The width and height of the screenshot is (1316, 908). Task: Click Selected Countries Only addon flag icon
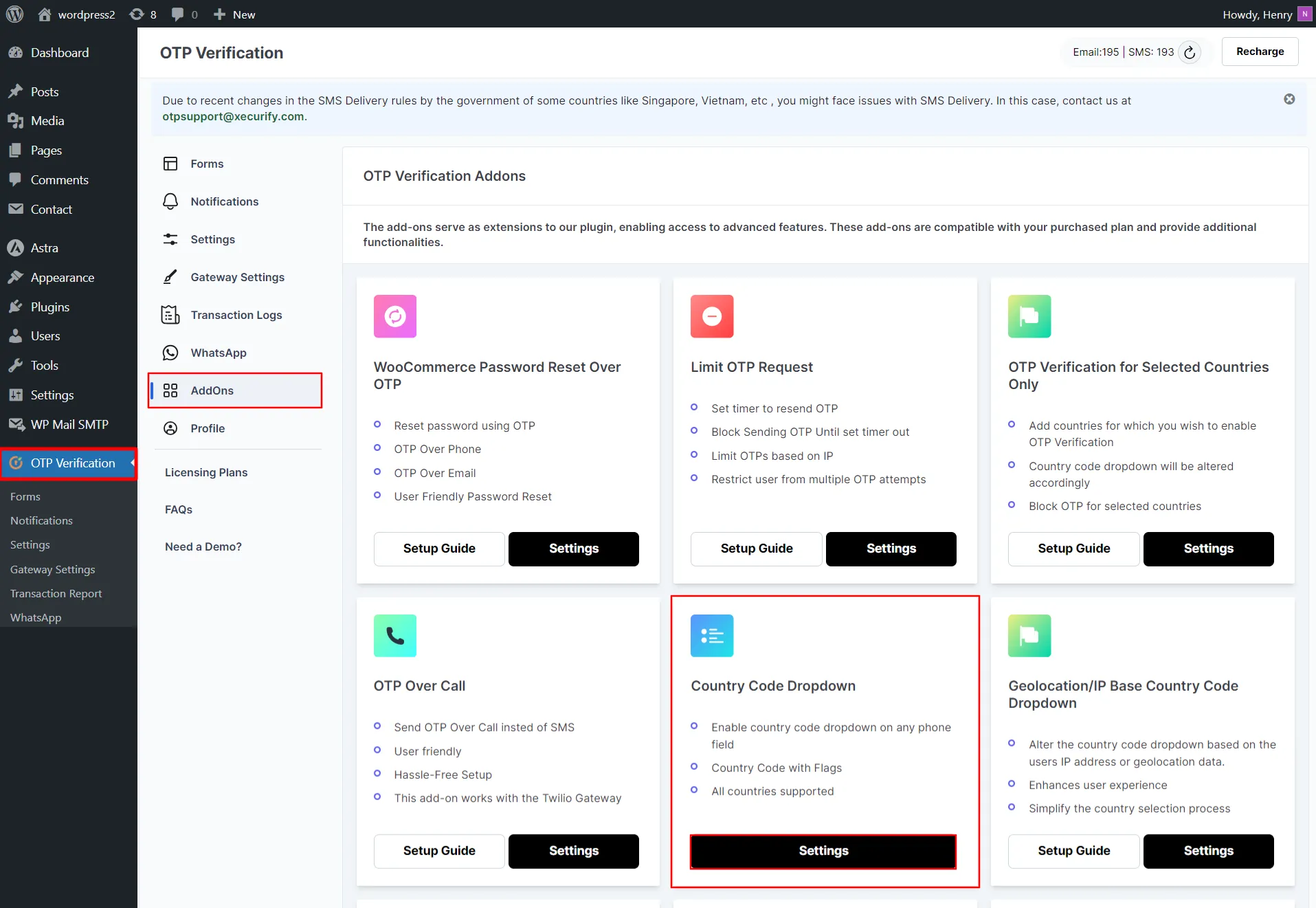1029,316
